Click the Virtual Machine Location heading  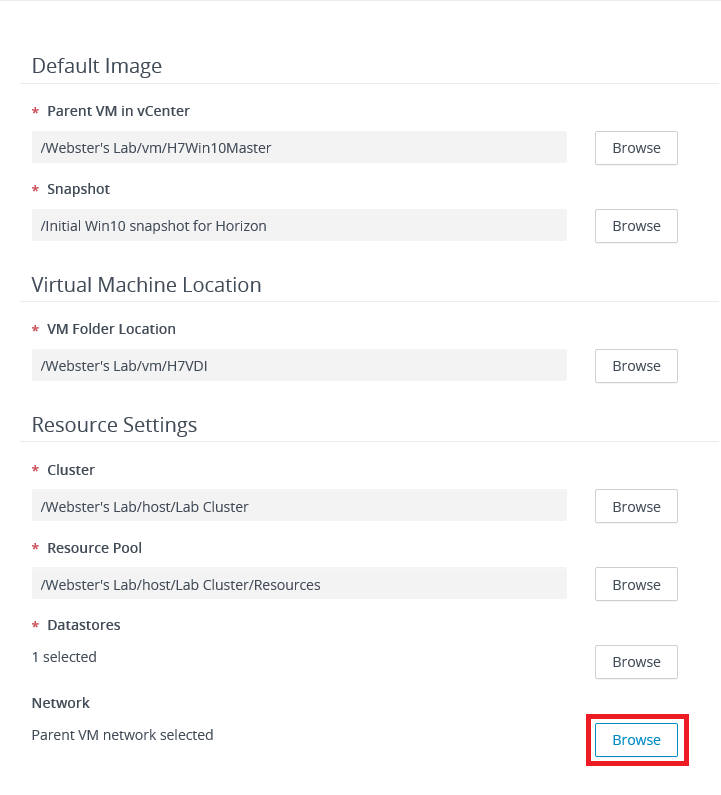point(146,285)
